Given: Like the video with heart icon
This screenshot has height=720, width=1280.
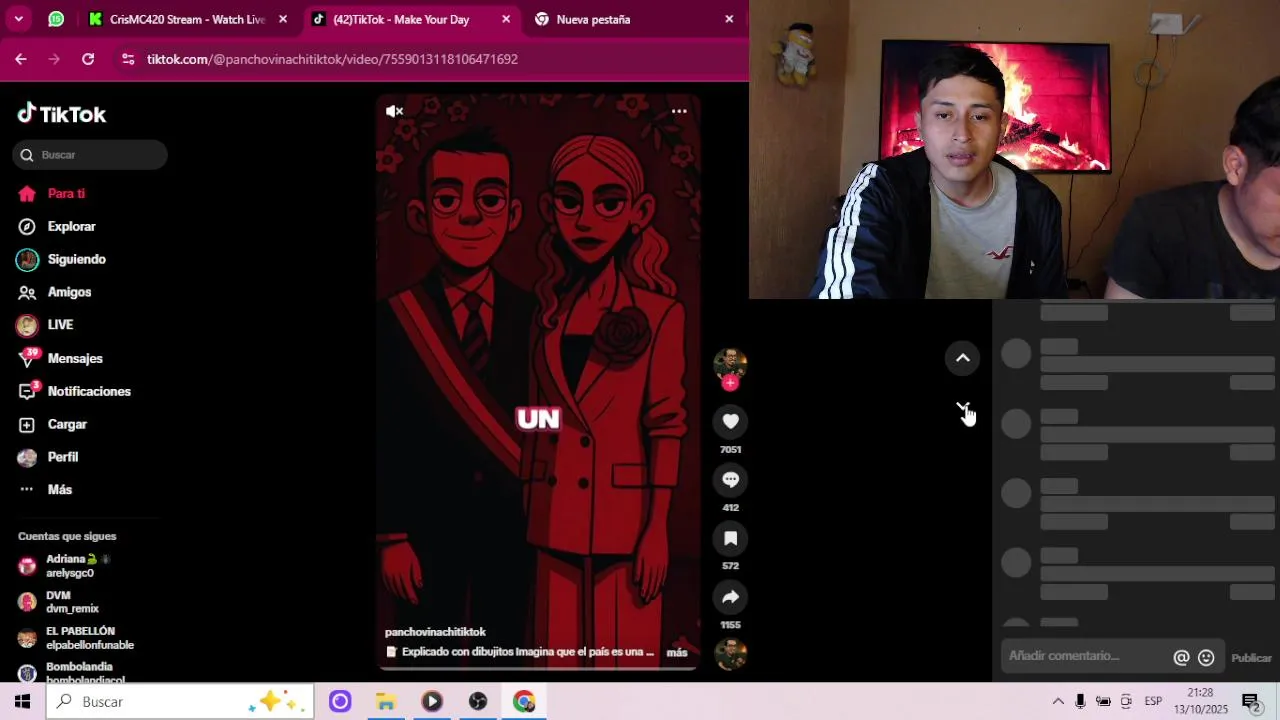Looking at the screenshot, I should [x=730, y=422].
